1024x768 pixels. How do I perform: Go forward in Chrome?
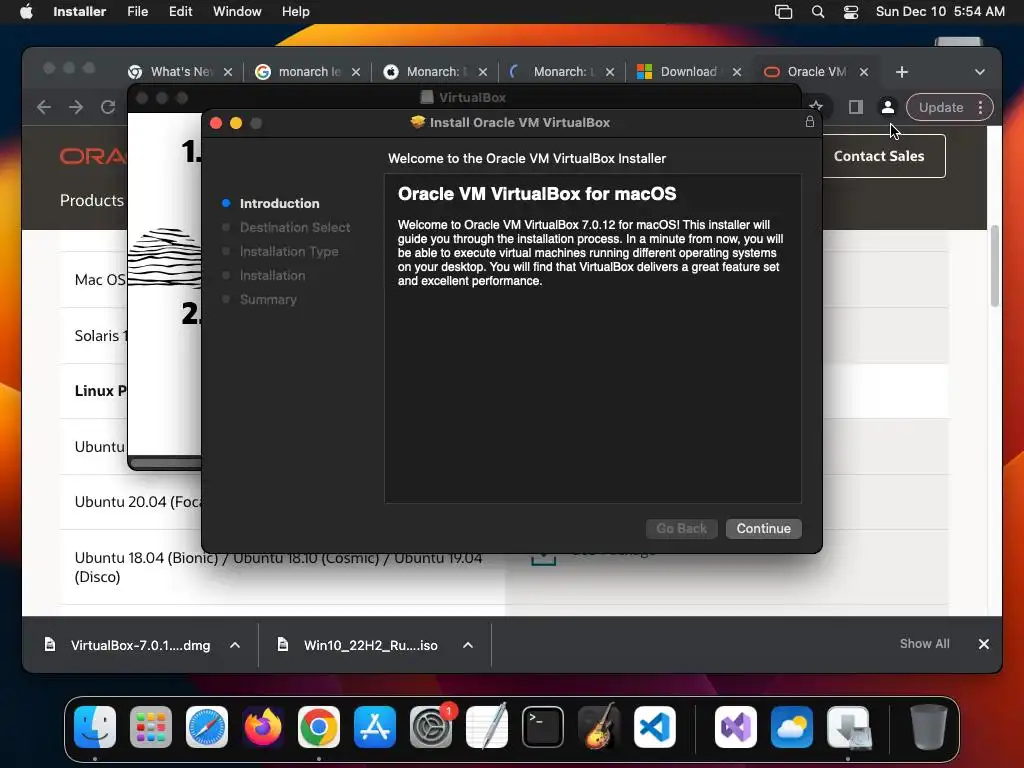pos(76,107)
